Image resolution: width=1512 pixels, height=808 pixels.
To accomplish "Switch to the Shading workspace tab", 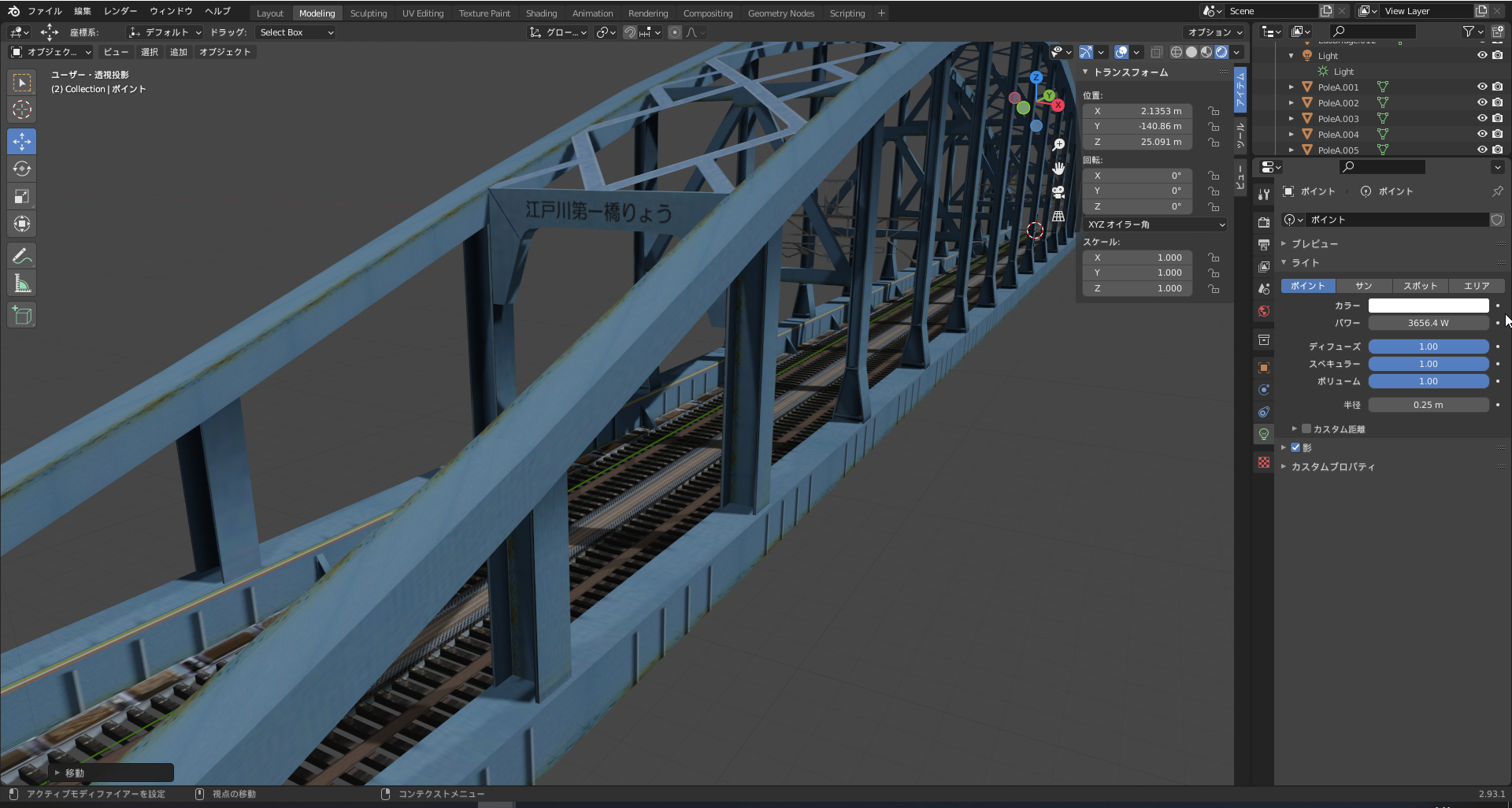I will tap(541, 13).
